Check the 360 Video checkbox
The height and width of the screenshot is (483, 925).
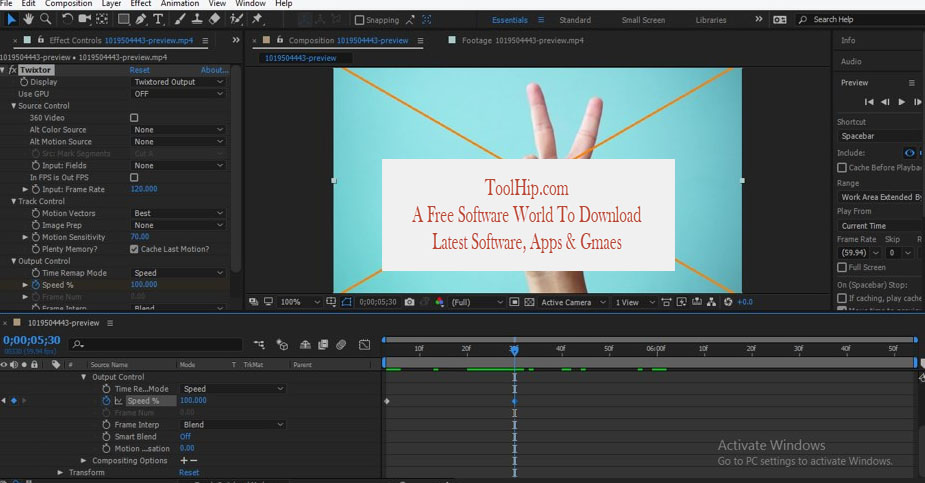tap(134, 118)
